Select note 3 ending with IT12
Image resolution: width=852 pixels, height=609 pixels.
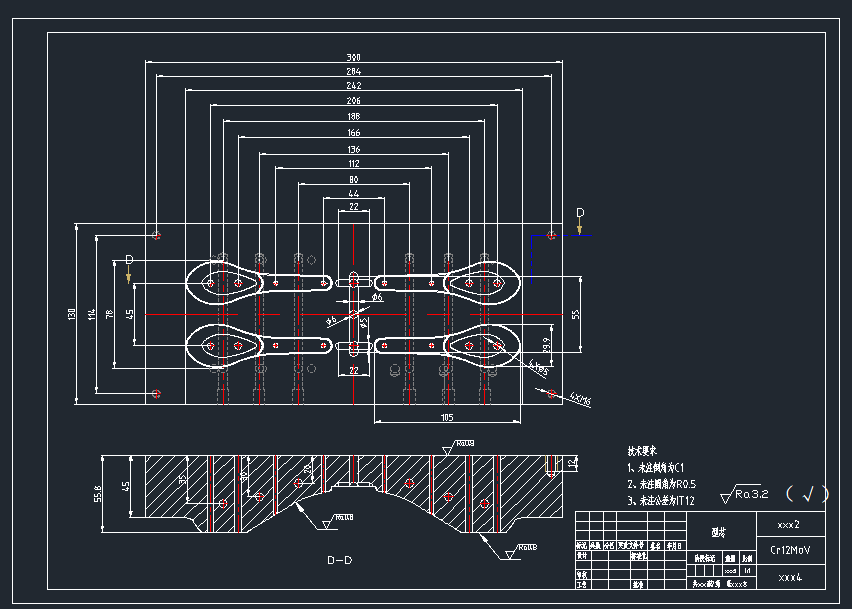[661, 500]
